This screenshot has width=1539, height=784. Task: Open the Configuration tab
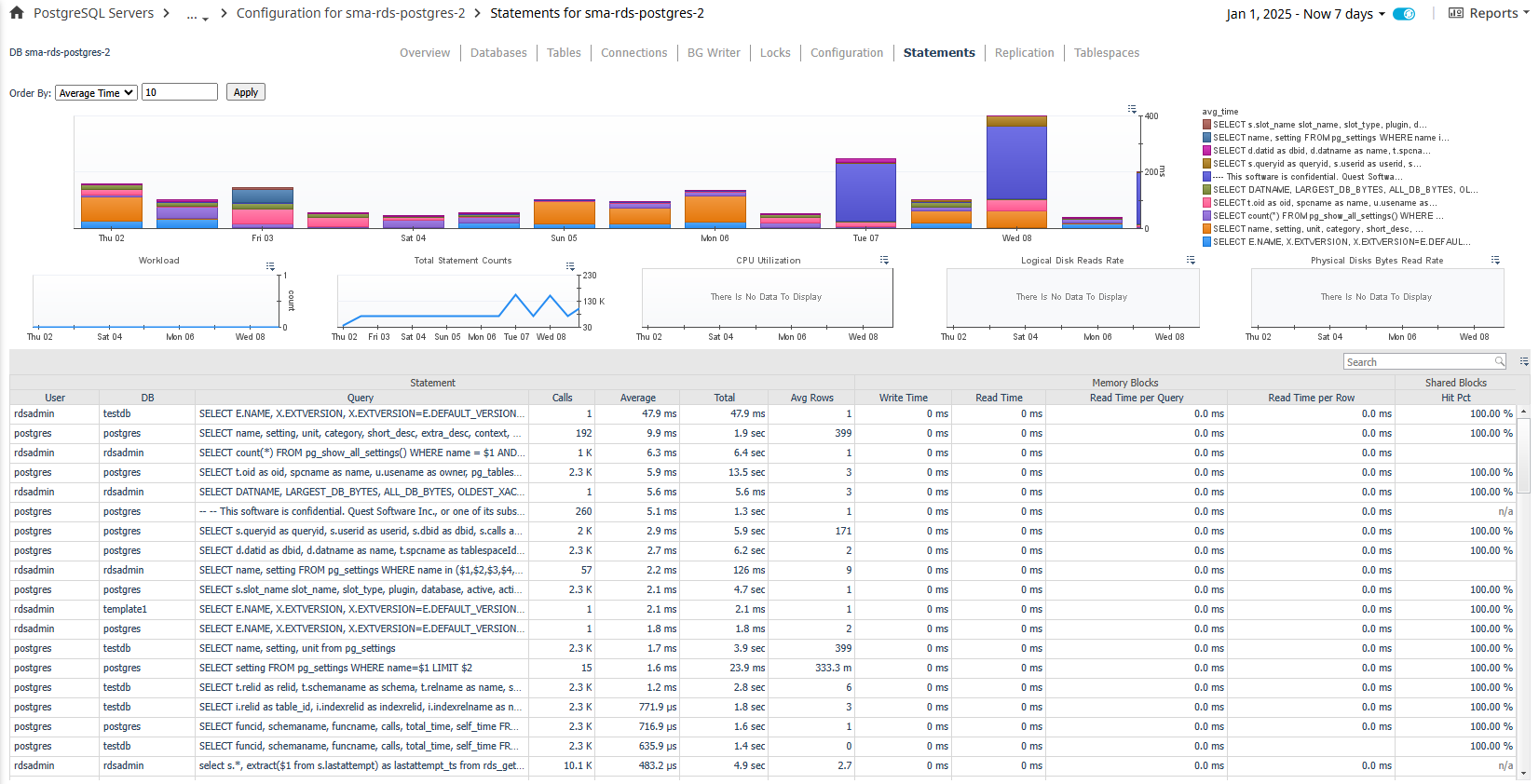[x=847, y=53]
